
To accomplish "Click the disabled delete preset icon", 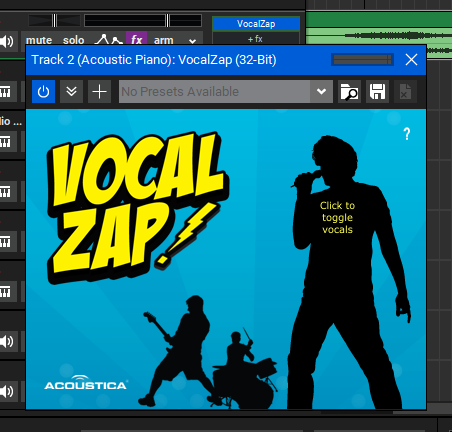I will click(x=404, y=92).
